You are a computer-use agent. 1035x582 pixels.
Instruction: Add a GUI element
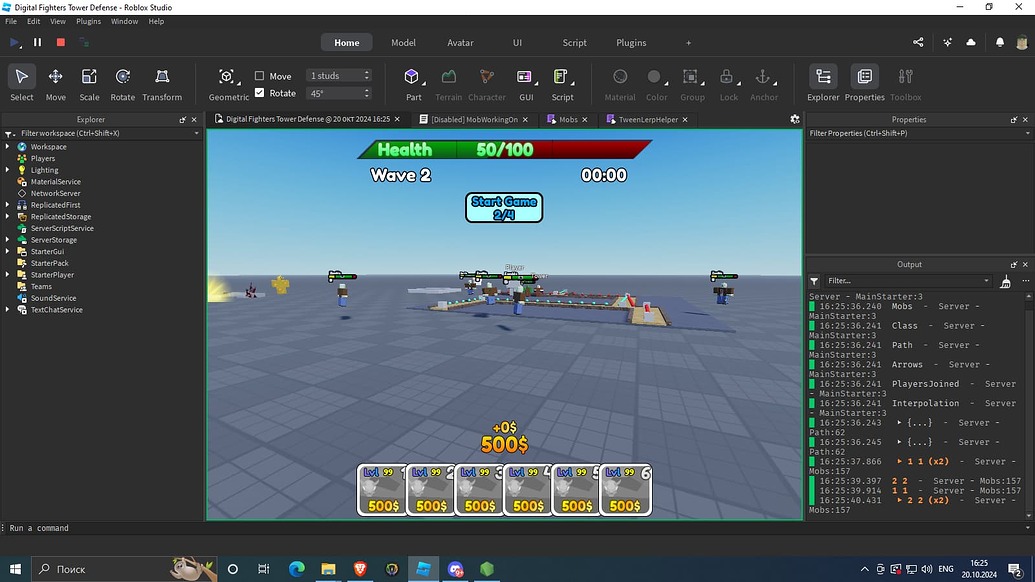[x=526, y=84]
